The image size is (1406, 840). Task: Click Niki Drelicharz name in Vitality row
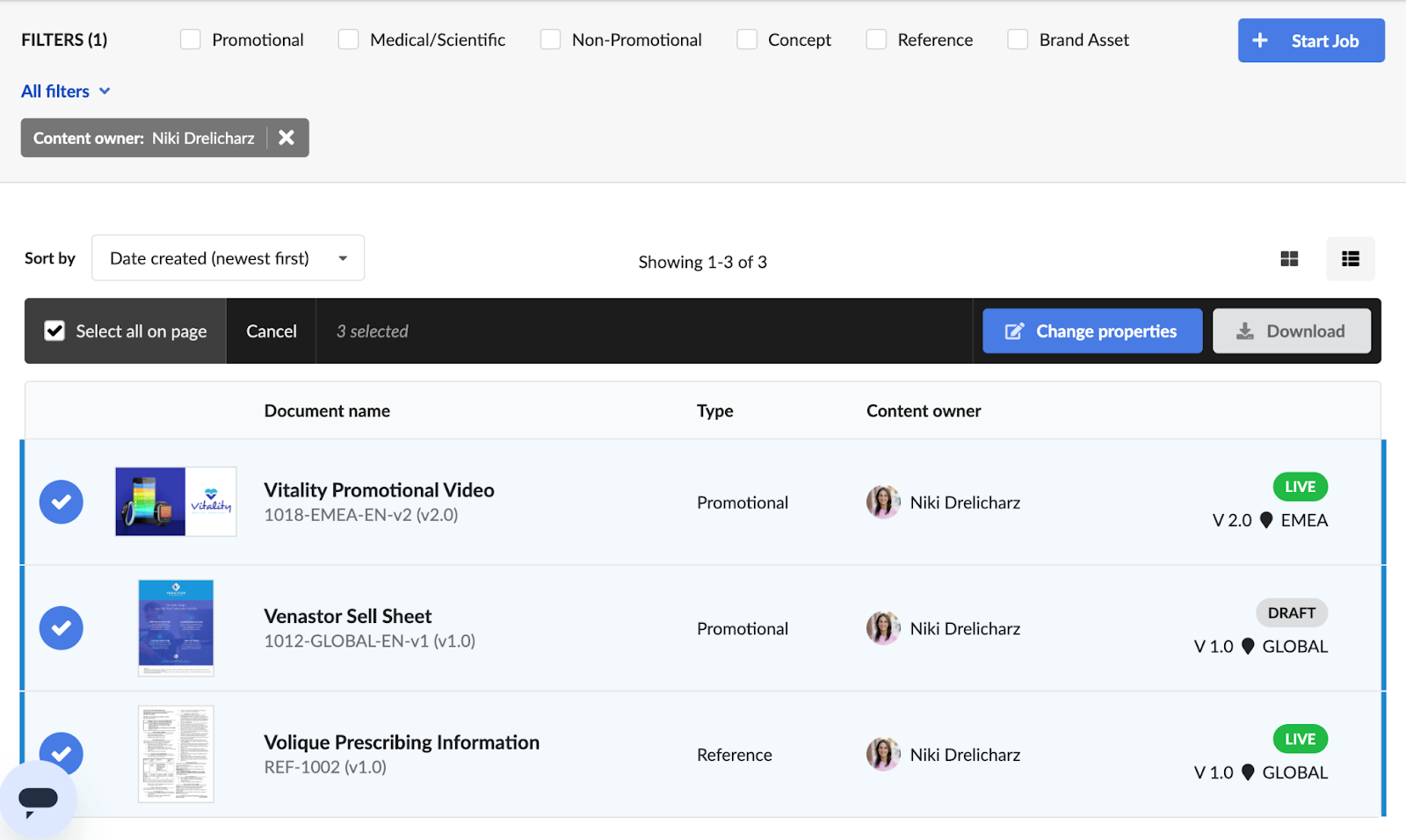tap(965, 503)
